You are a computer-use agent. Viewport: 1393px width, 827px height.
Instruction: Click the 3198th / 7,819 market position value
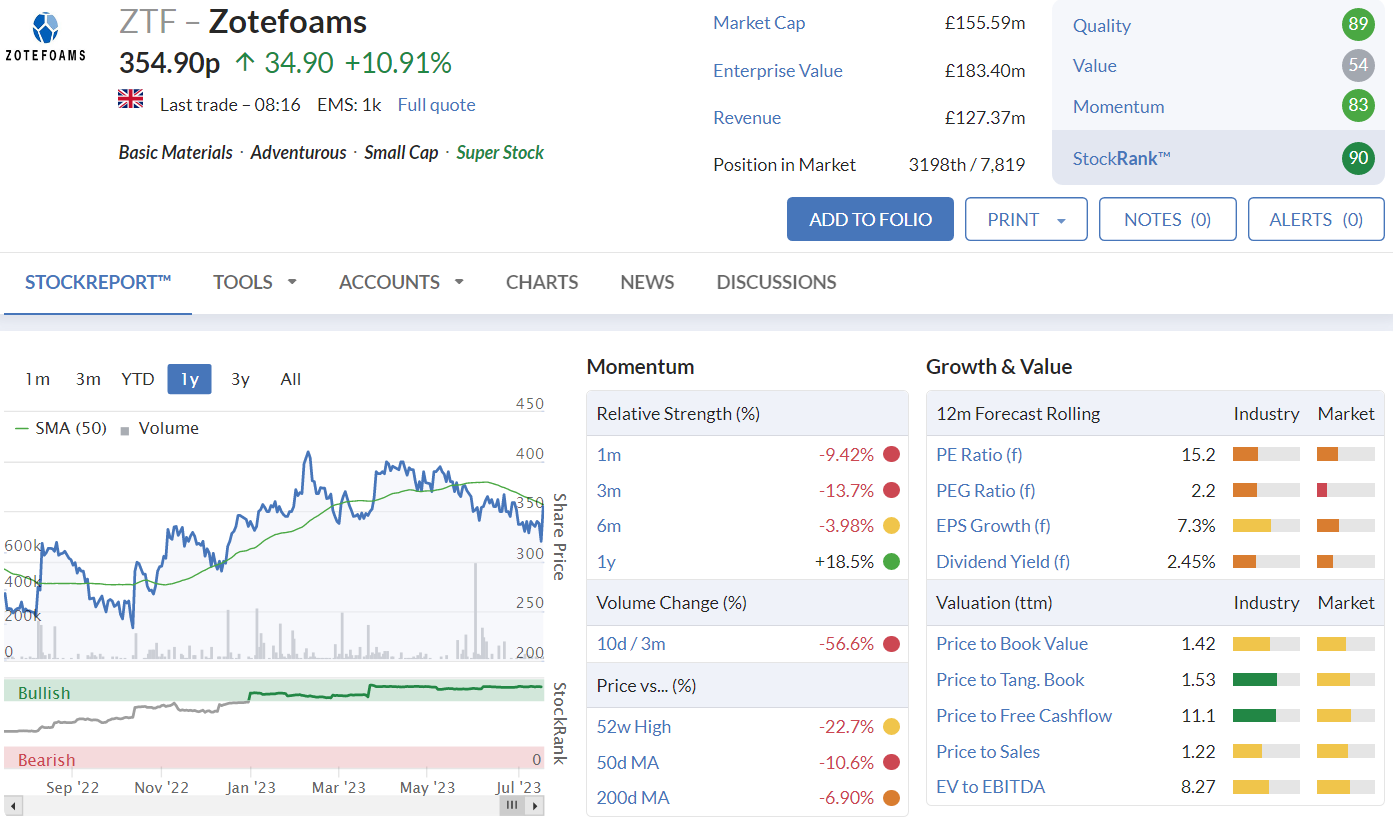point(967,165)
